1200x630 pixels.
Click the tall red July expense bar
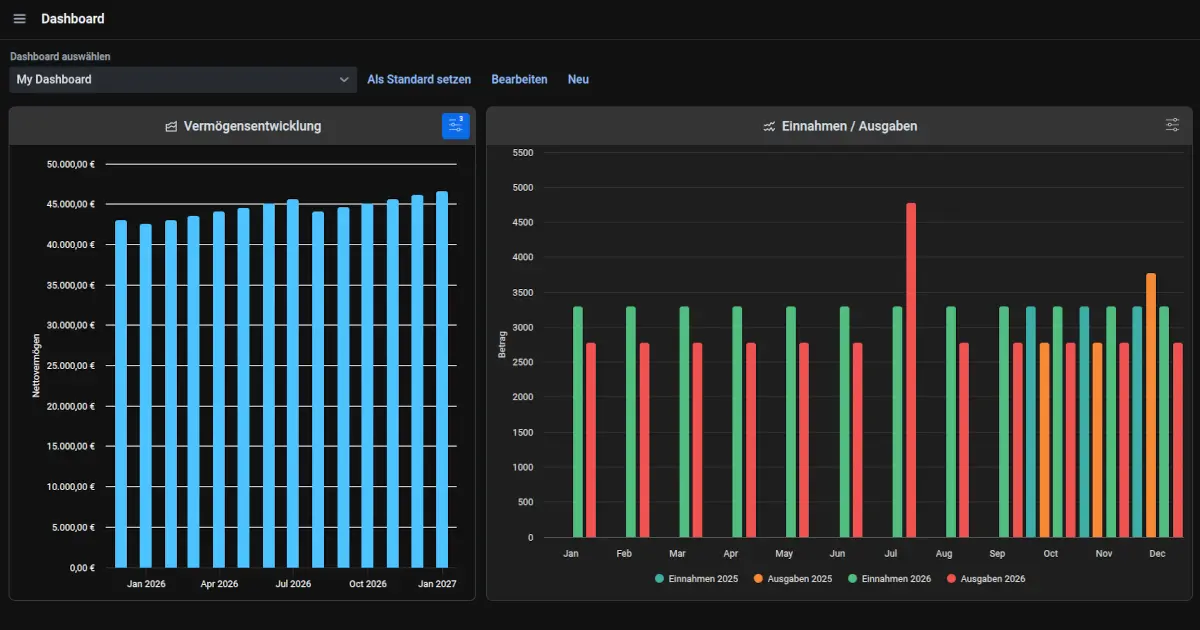point(911,370)
